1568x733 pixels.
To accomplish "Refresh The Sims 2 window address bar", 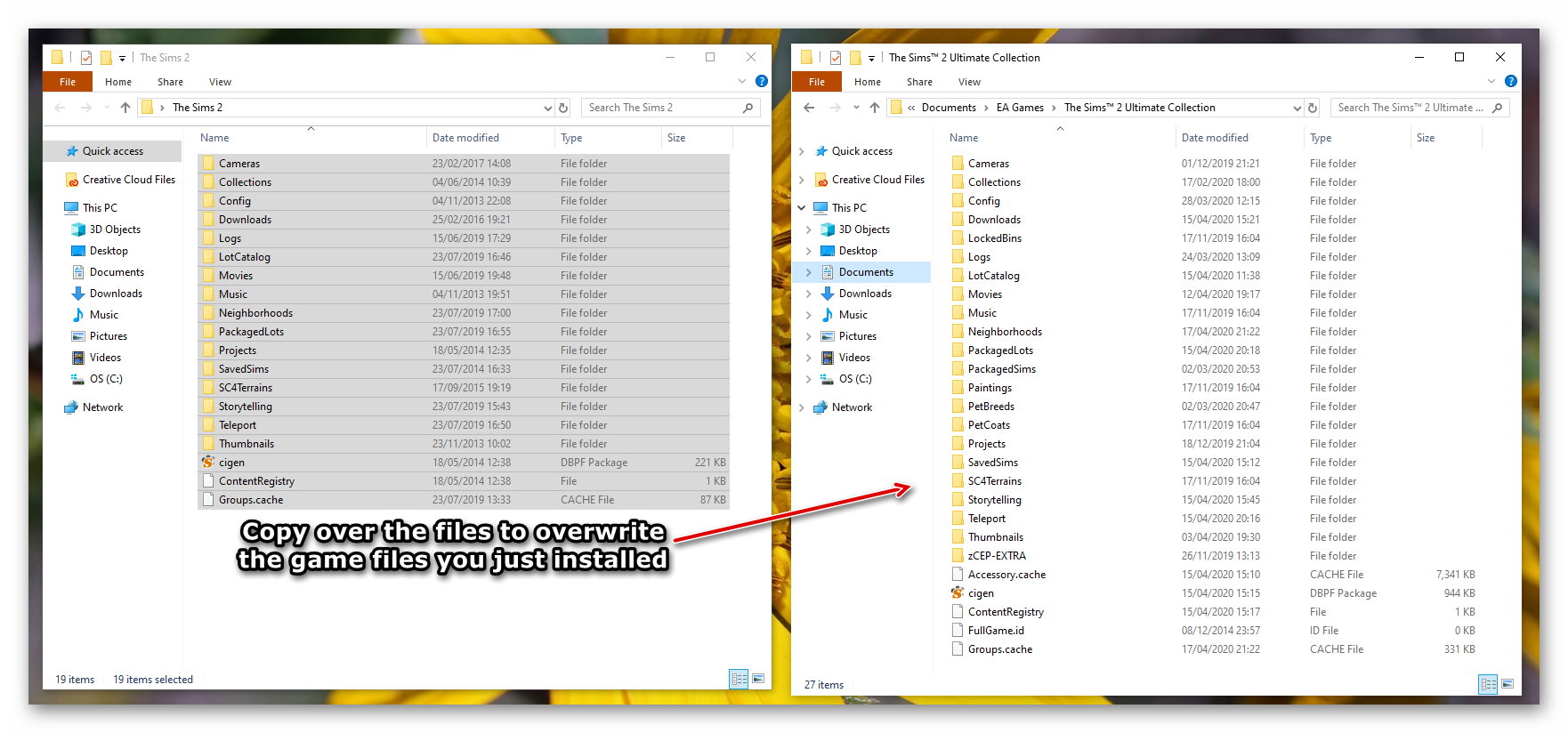I will point(563,108).
